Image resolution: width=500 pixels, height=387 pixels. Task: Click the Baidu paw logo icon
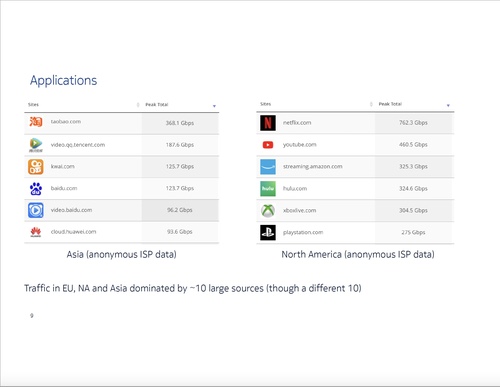[36, 189]
